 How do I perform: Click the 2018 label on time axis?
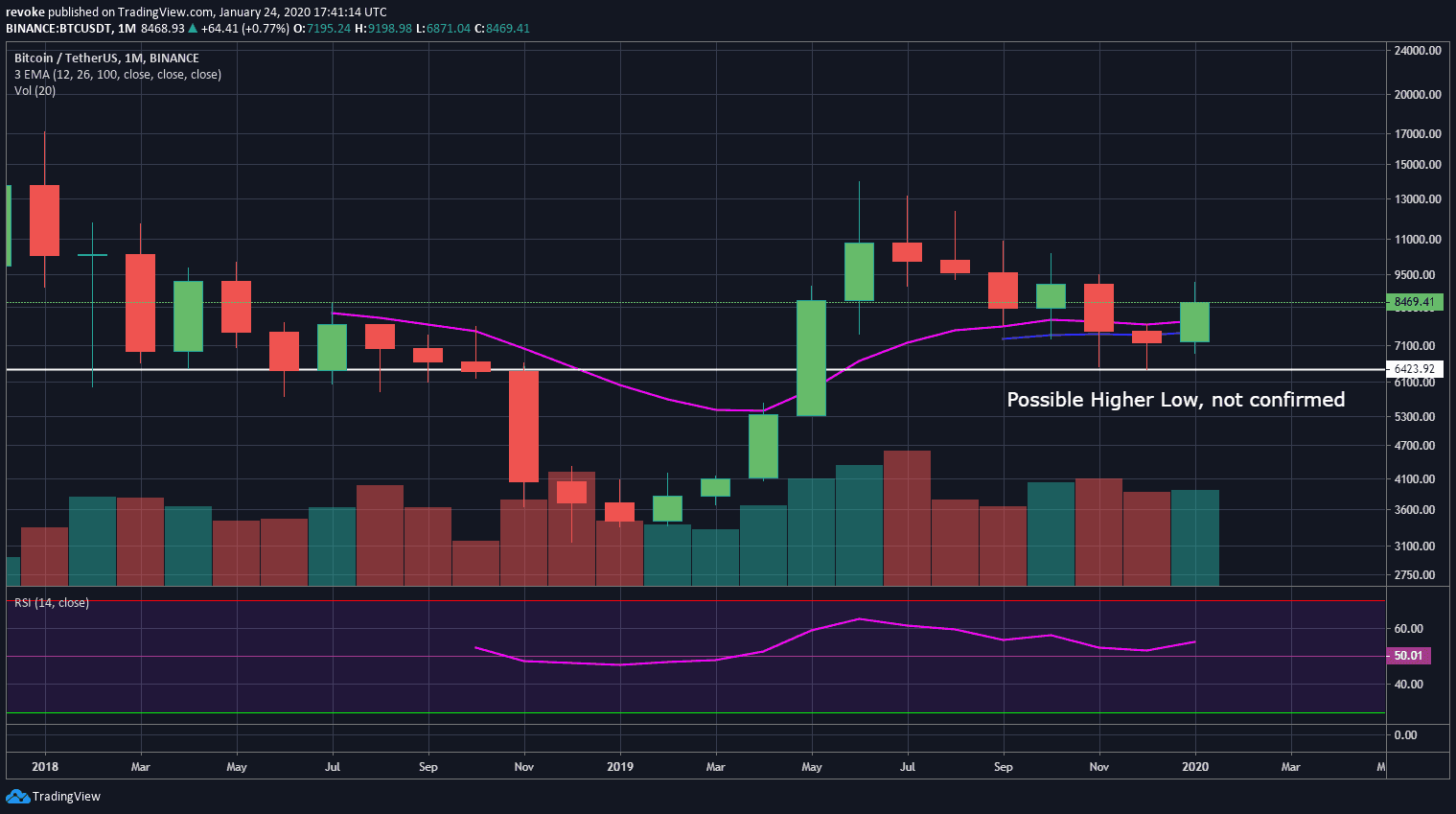[44, 767]
